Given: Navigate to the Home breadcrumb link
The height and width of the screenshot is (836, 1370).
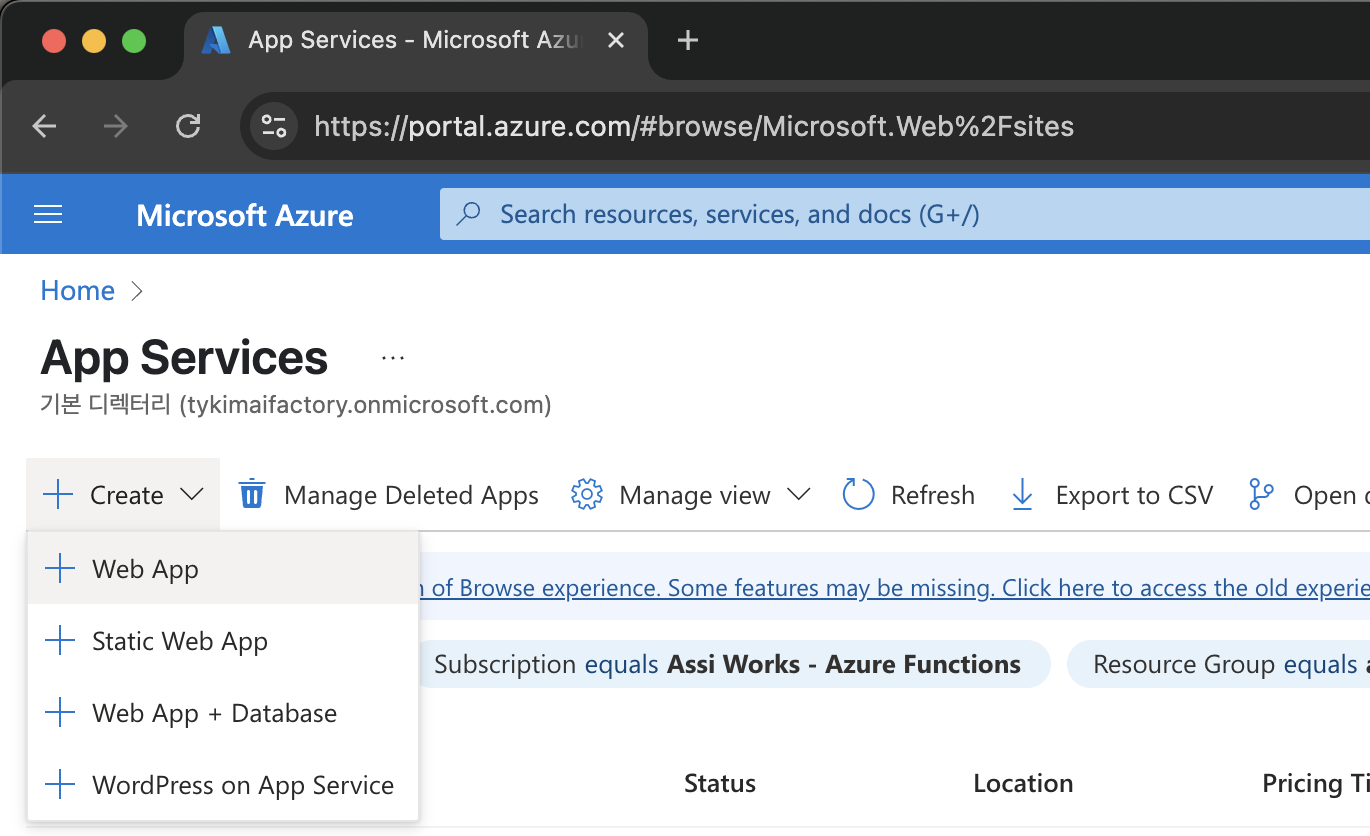Looking at the screenshot, I should [77, 291].
